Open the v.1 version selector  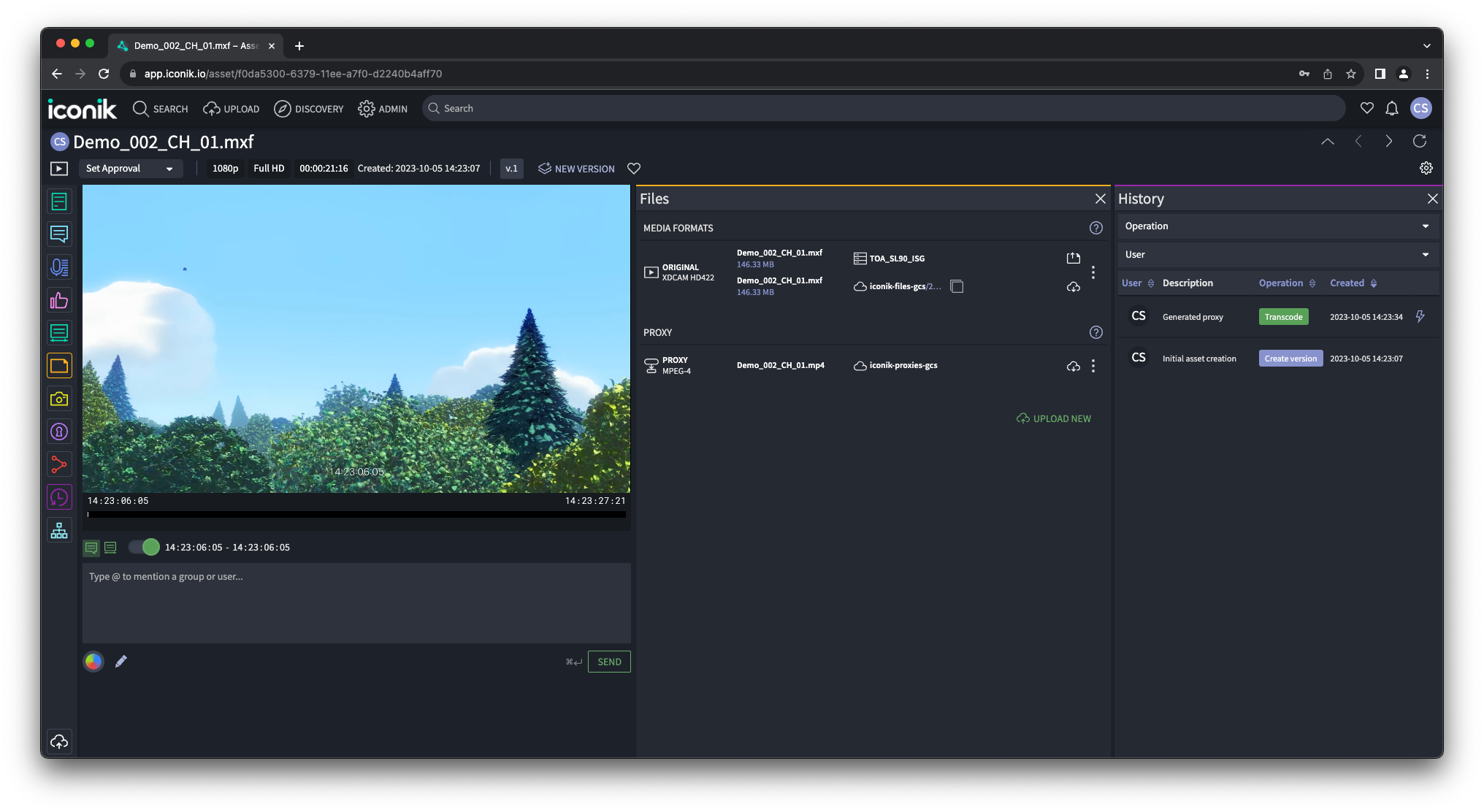coord(511,169)
